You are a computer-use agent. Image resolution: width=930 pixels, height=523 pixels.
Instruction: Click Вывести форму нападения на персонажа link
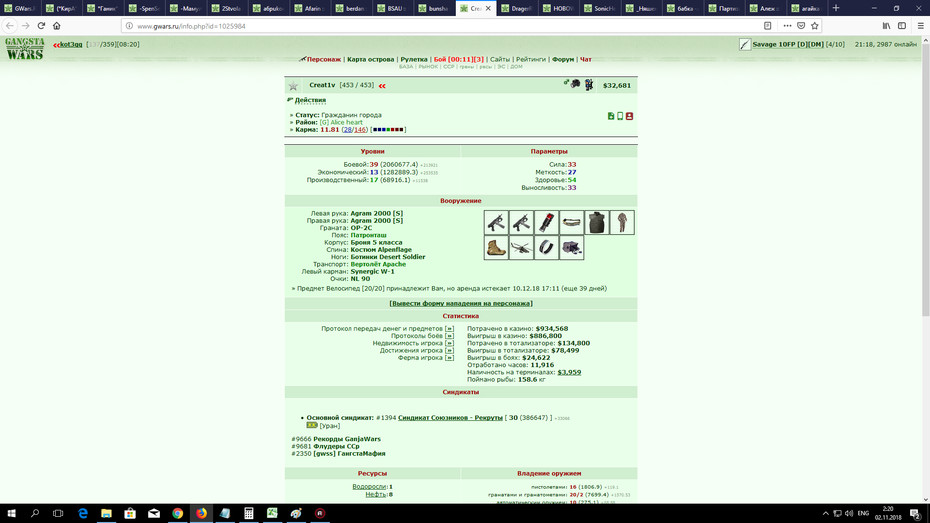click(461, 304)
